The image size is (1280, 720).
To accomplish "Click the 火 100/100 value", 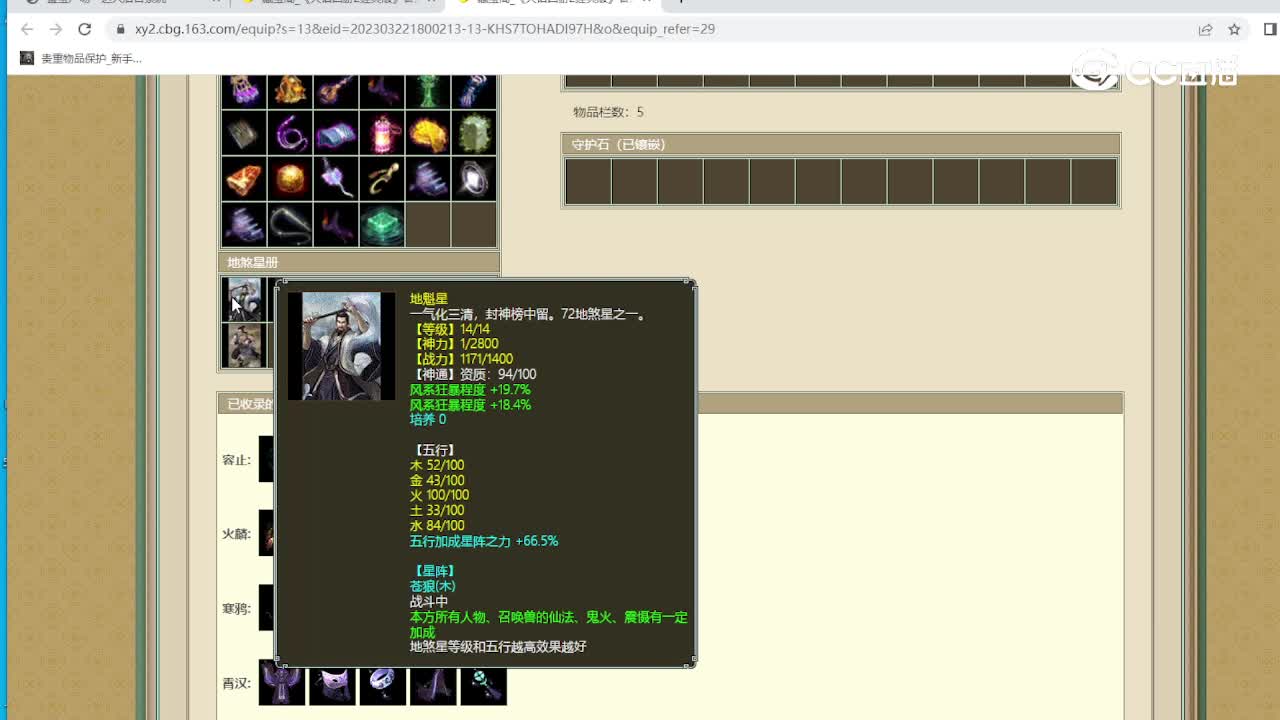I will click(440, 495).
